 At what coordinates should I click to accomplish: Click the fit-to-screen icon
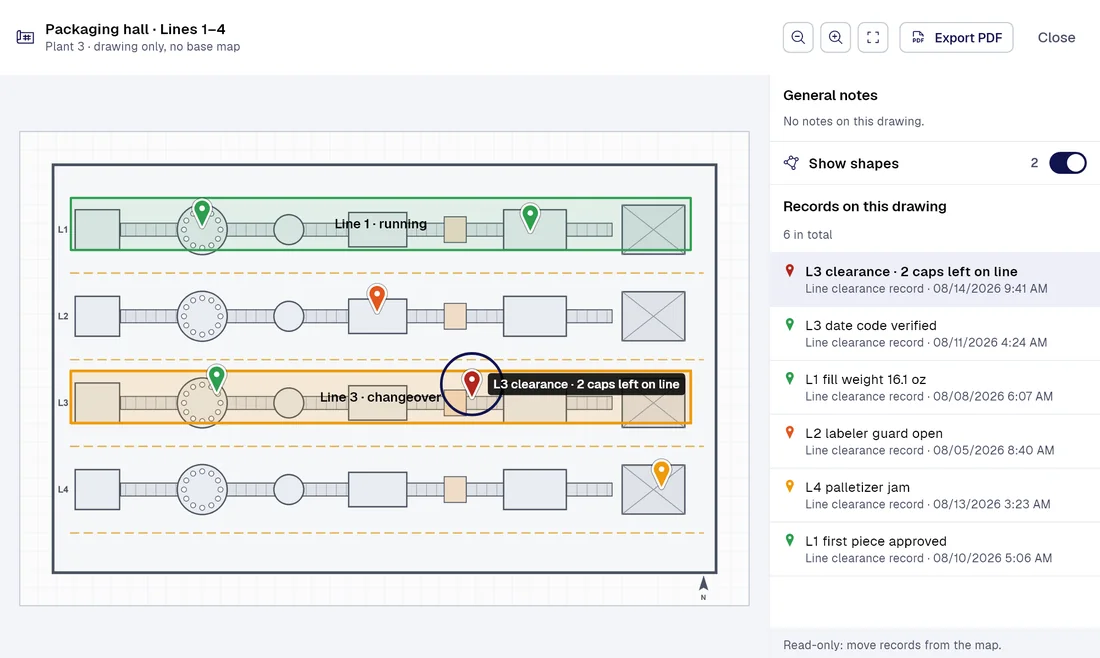pyautogui.click(x=873, y=38)
